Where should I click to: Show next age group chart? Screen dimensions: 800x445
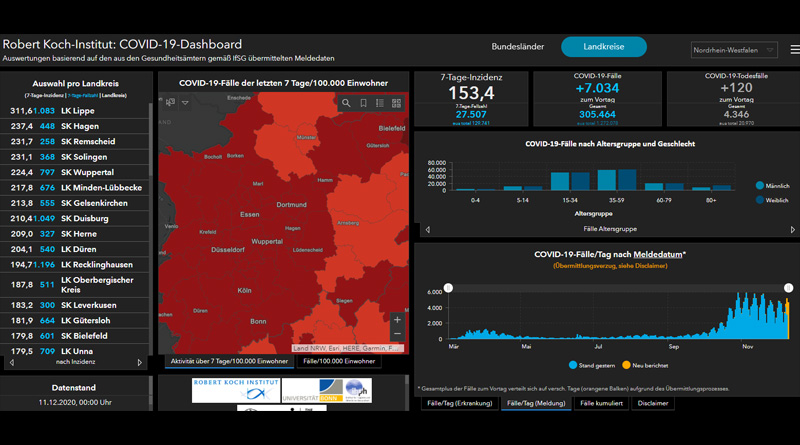792,230
